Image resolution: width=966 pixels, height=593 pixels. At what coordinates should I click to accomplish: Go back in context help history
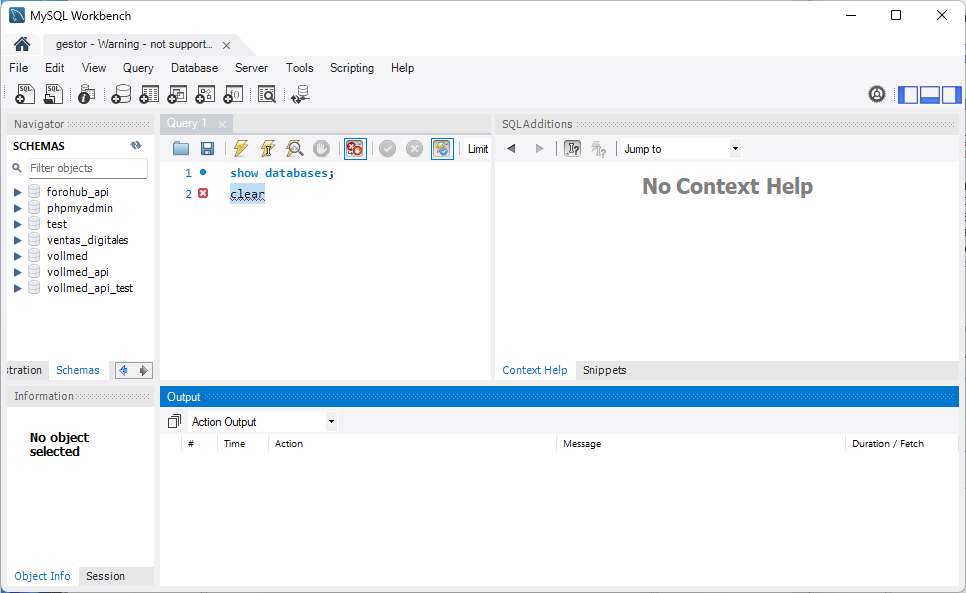(x=511, y=148)
